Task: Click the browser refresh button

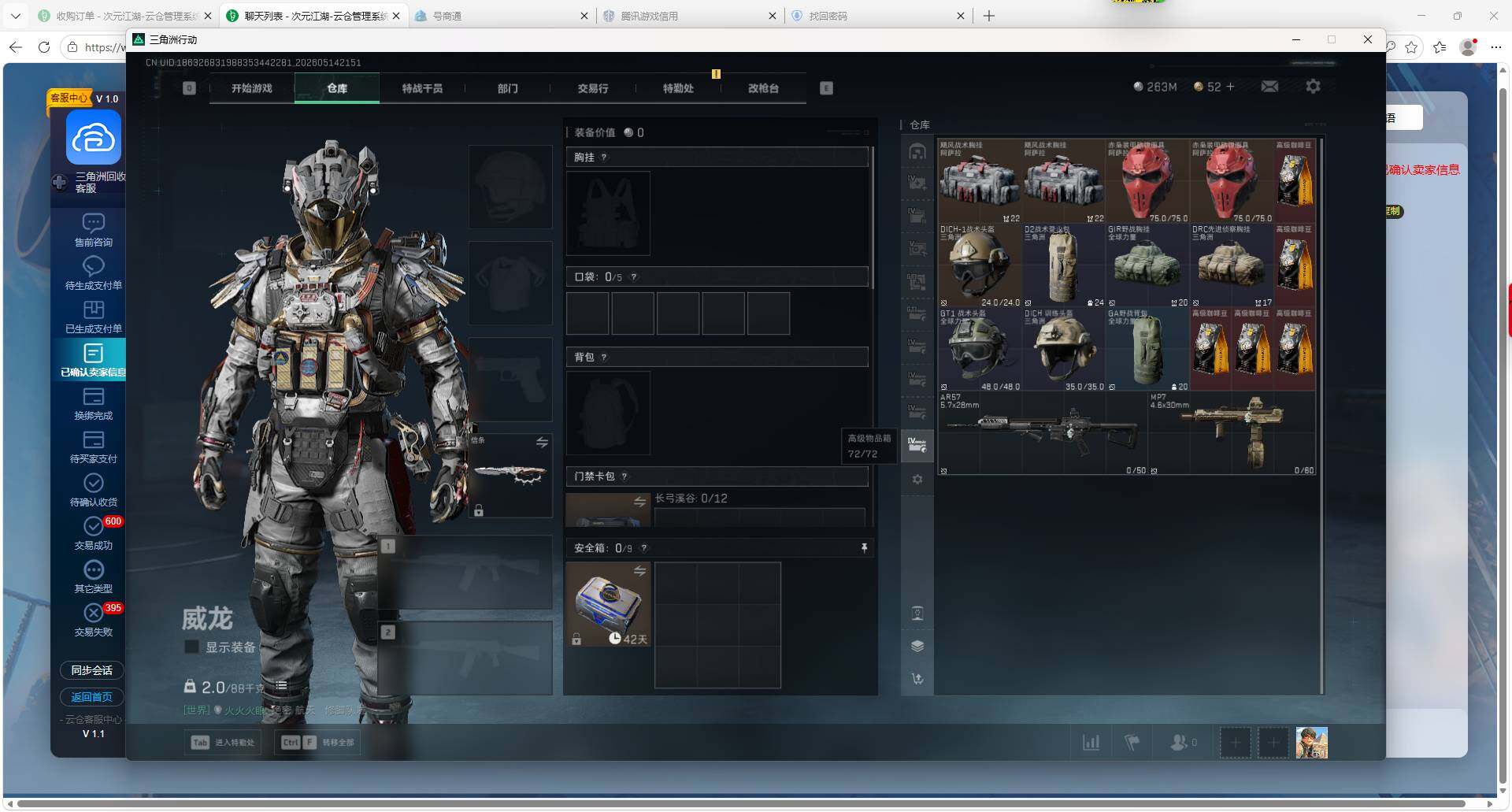Action: click(44, 47)
